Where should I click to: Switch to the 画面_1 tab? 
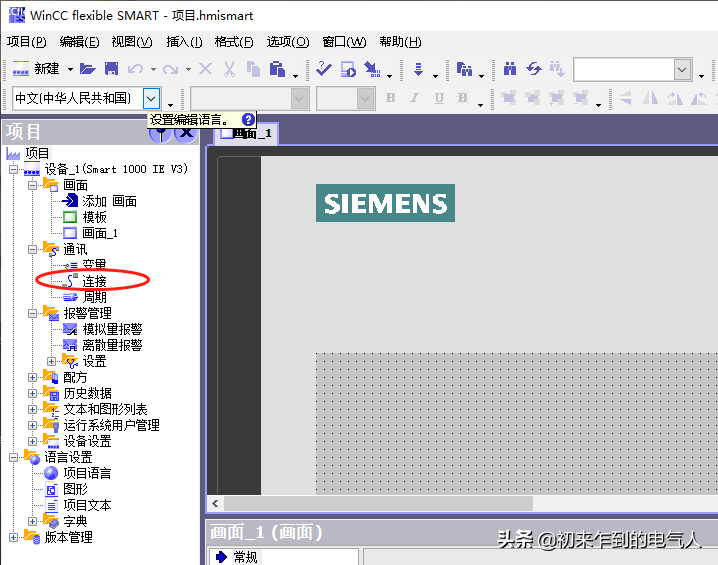tap(246, 133)
